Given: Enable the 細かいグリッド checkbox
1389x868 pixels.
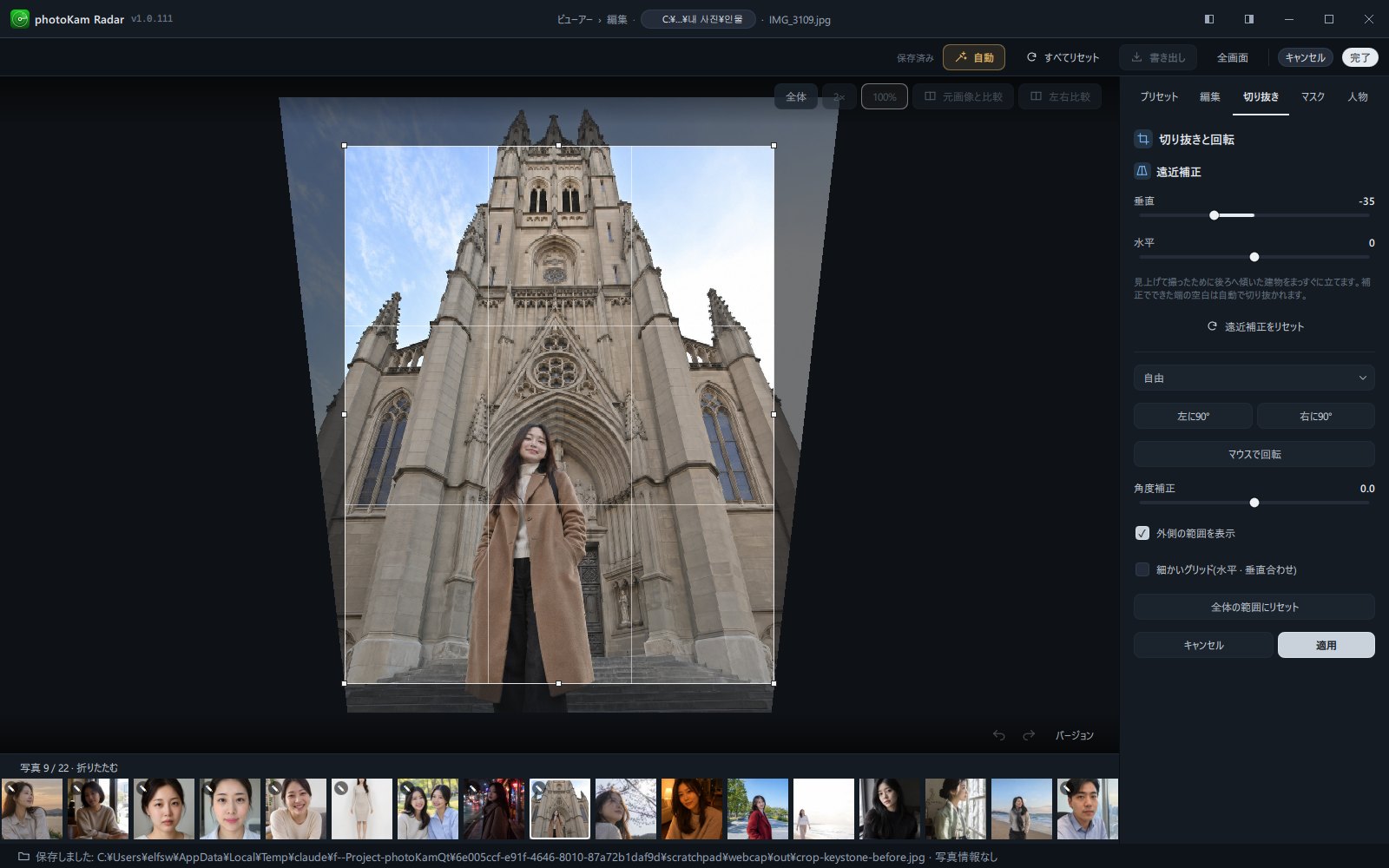Looking at the screenshot, I should [1142, 569].
